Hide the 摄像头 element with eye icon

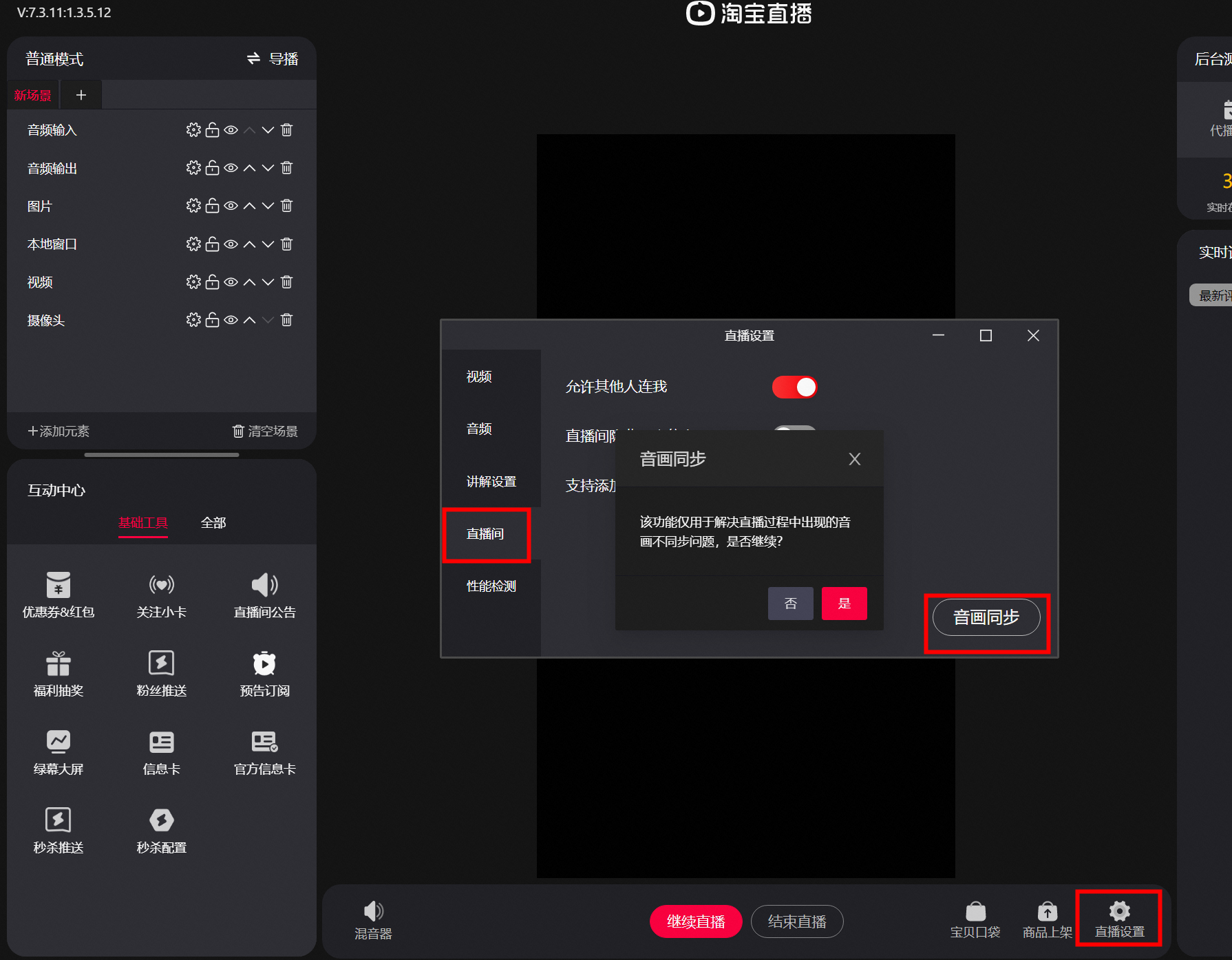point(231,320)
